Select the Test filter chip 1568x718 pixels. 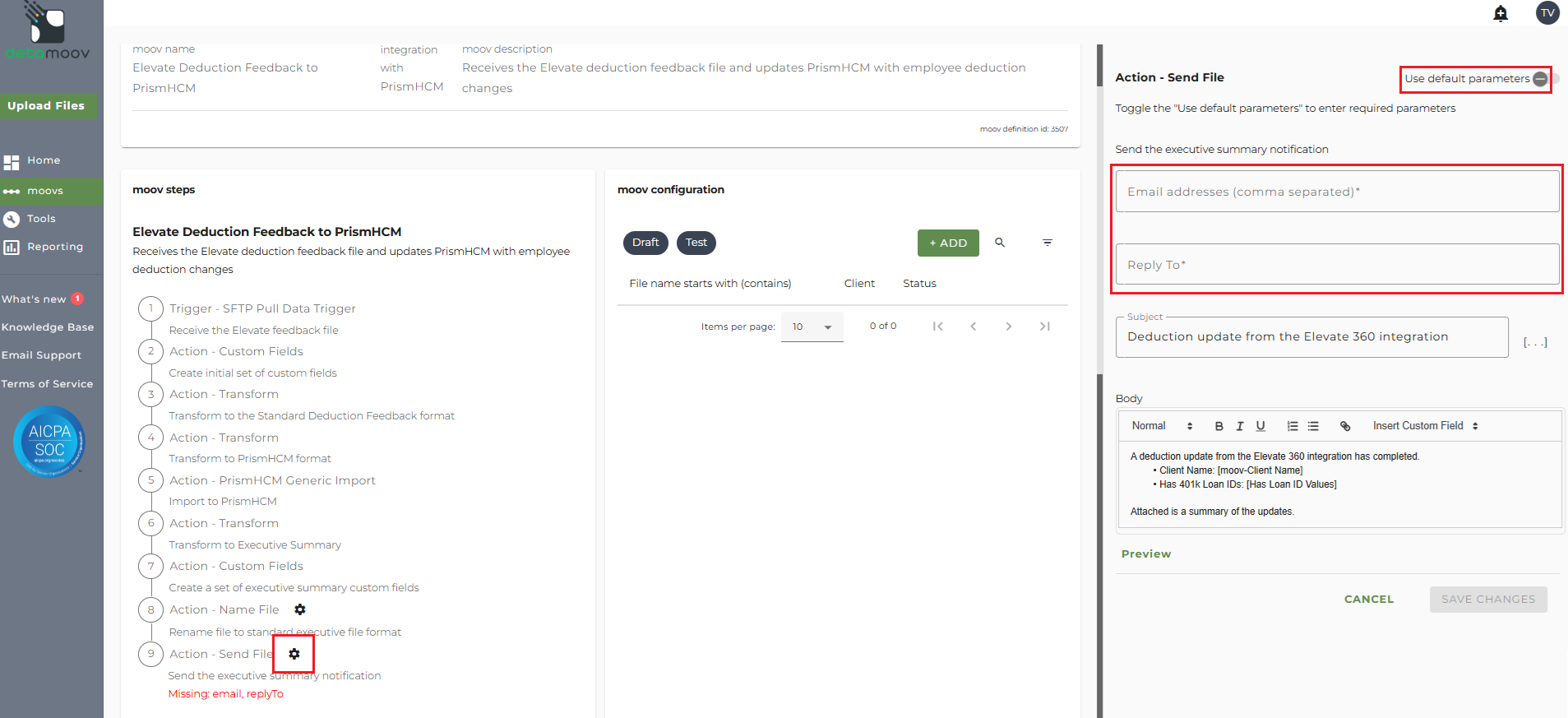tap(696, 243)
